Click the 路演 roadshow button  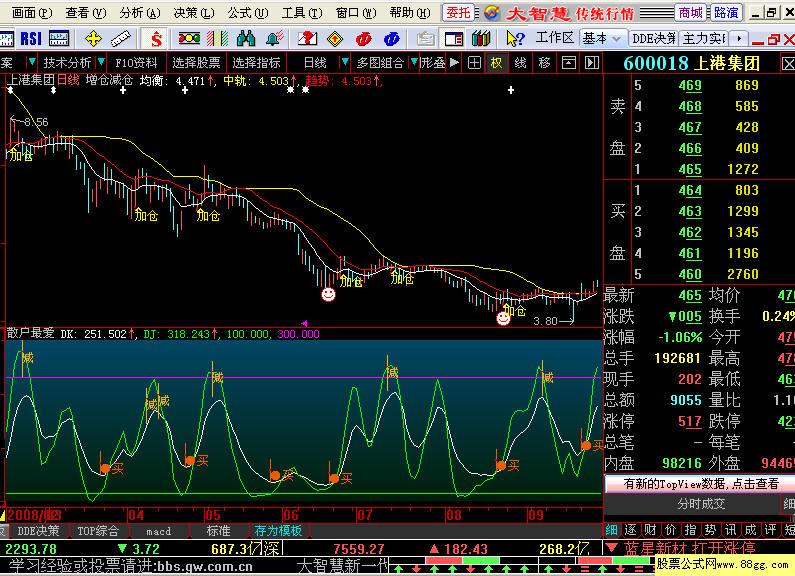tap(726, 13)
